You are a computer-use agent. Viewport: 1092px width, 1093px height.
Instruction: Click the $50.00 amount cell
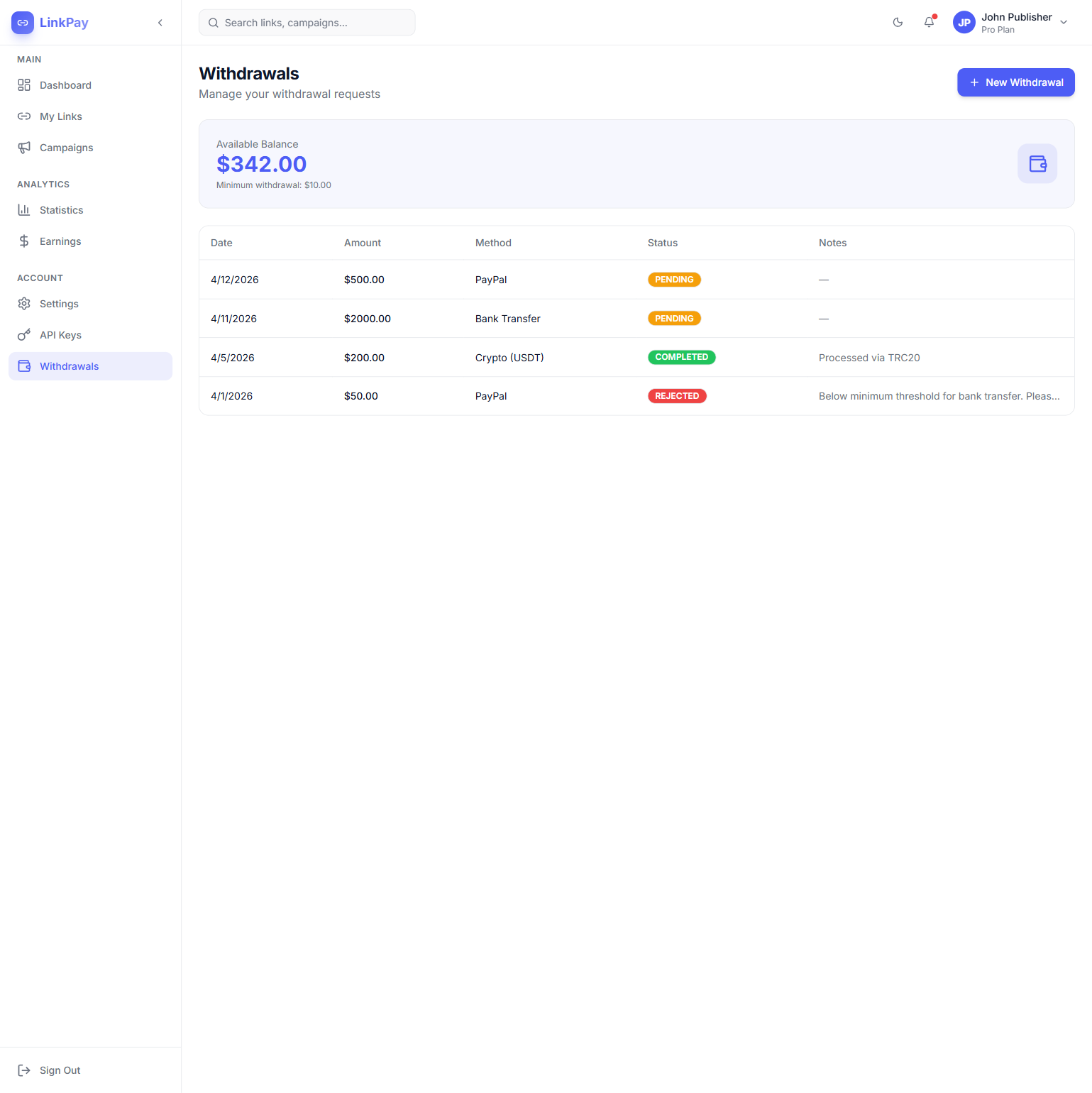coord(361,396)
